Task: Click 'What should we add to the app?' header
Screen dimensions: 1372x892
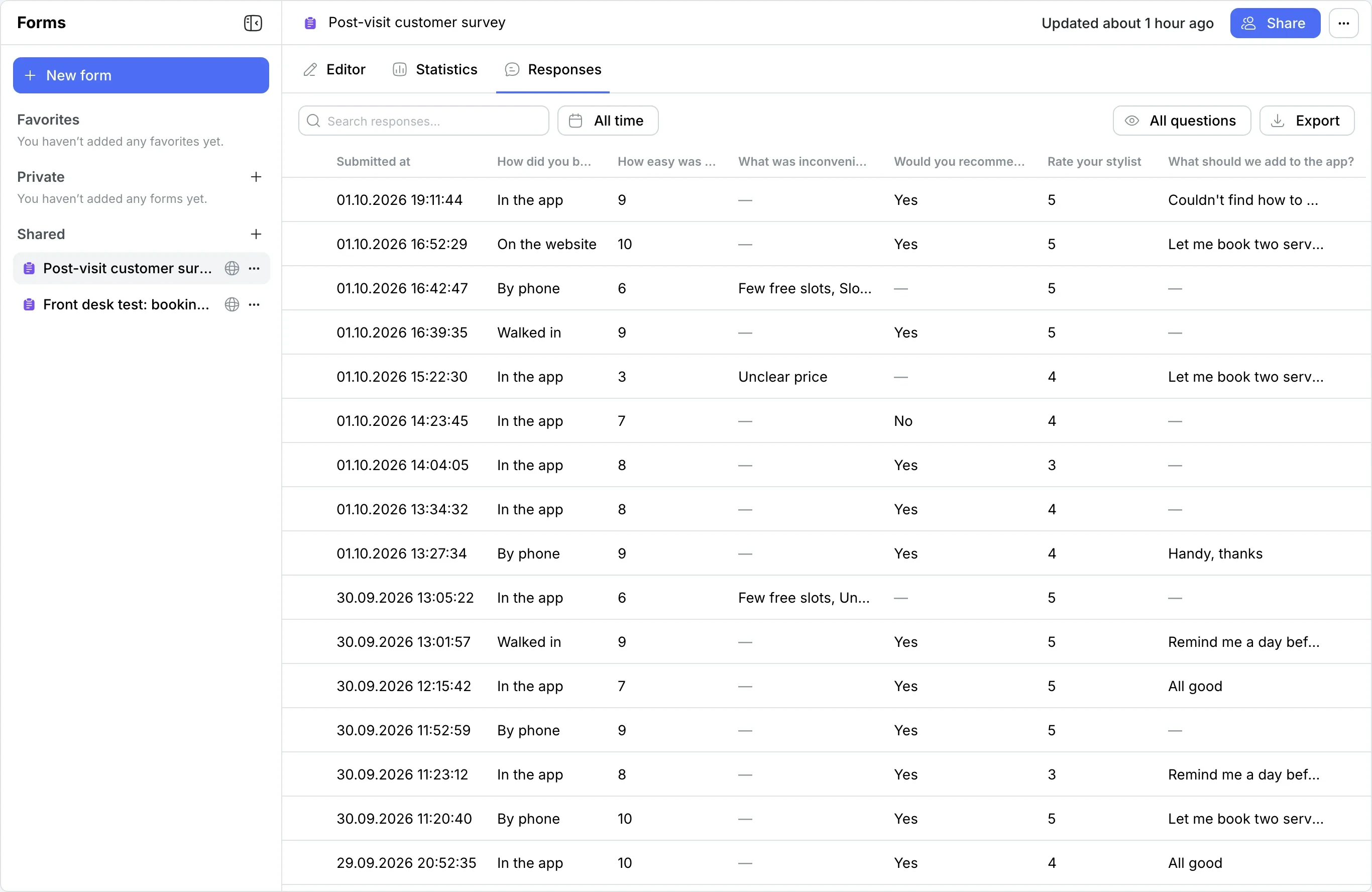Action: pyautogui.click(x=1261, y=162)
